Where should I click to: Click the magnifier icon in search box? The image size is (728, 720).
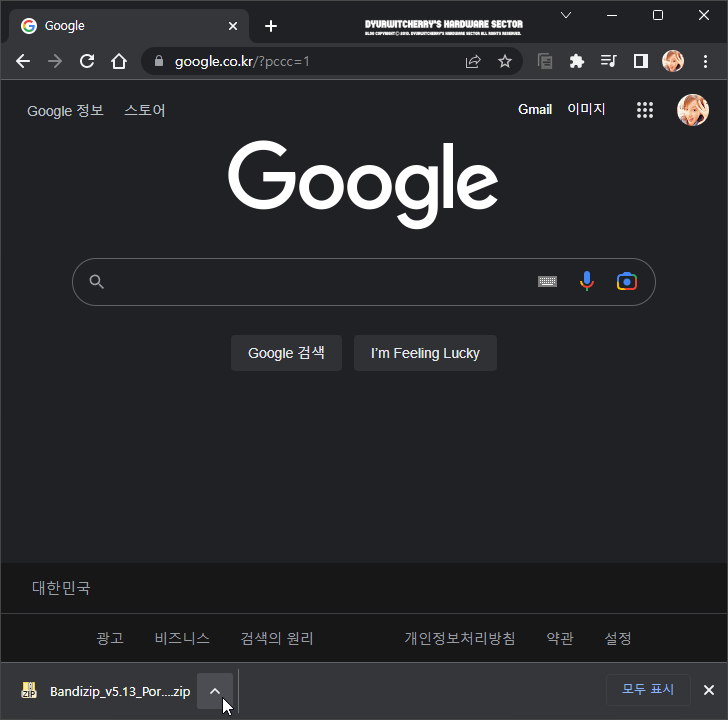point(97,281)
